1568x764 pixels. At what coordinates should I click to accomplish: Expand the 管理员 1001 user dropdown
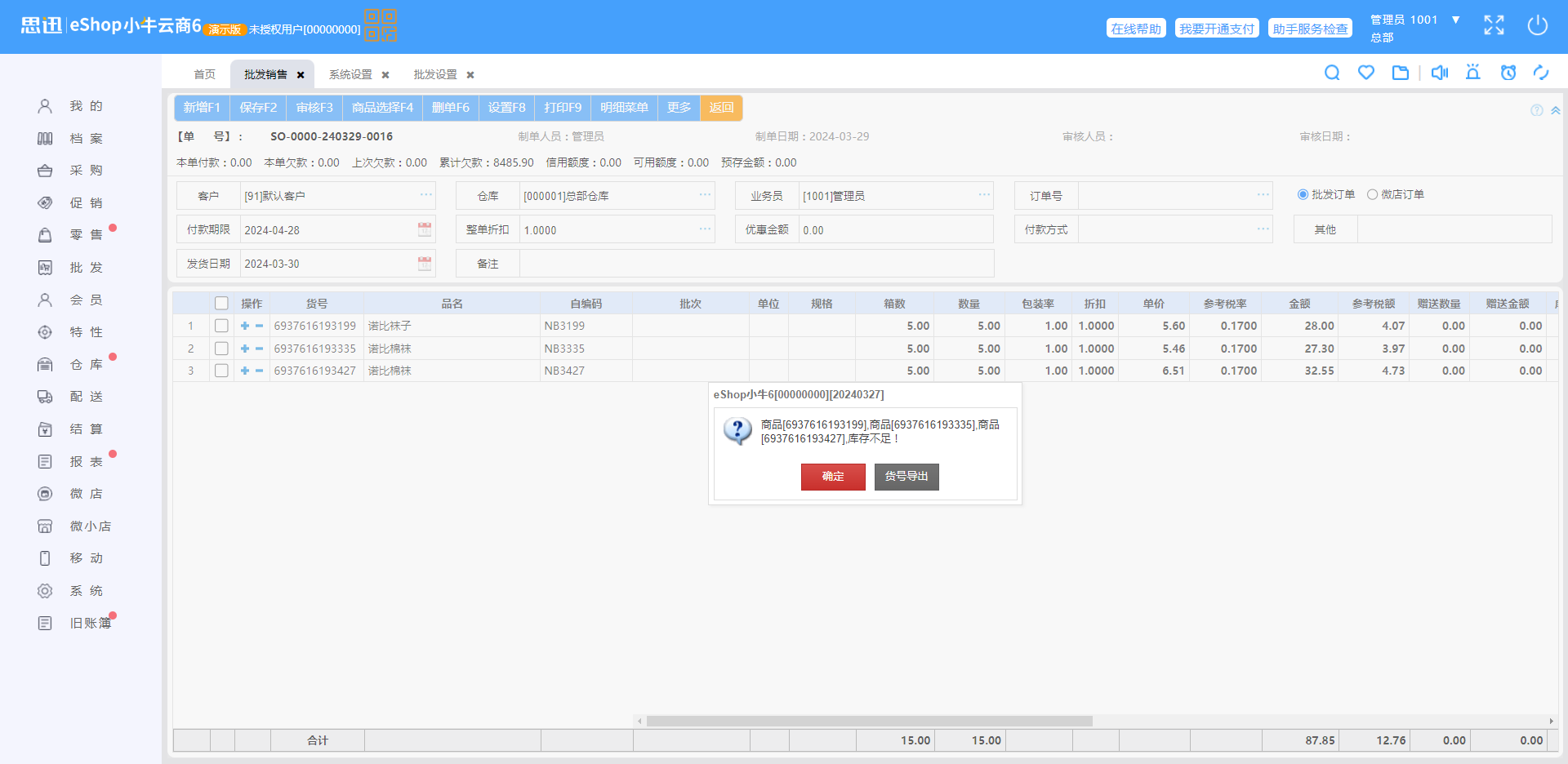tap(1455, 20)
